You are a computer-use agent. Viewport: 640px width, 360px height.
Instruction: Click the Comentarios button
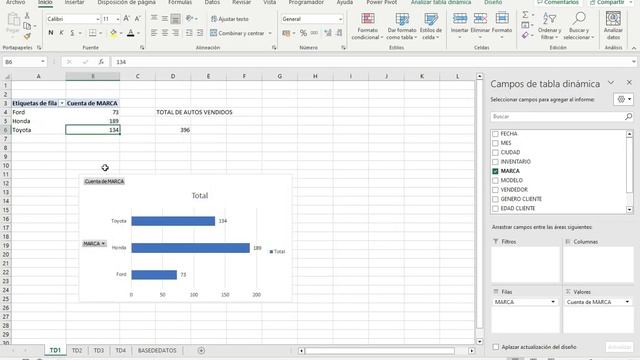tap(558, 2)
